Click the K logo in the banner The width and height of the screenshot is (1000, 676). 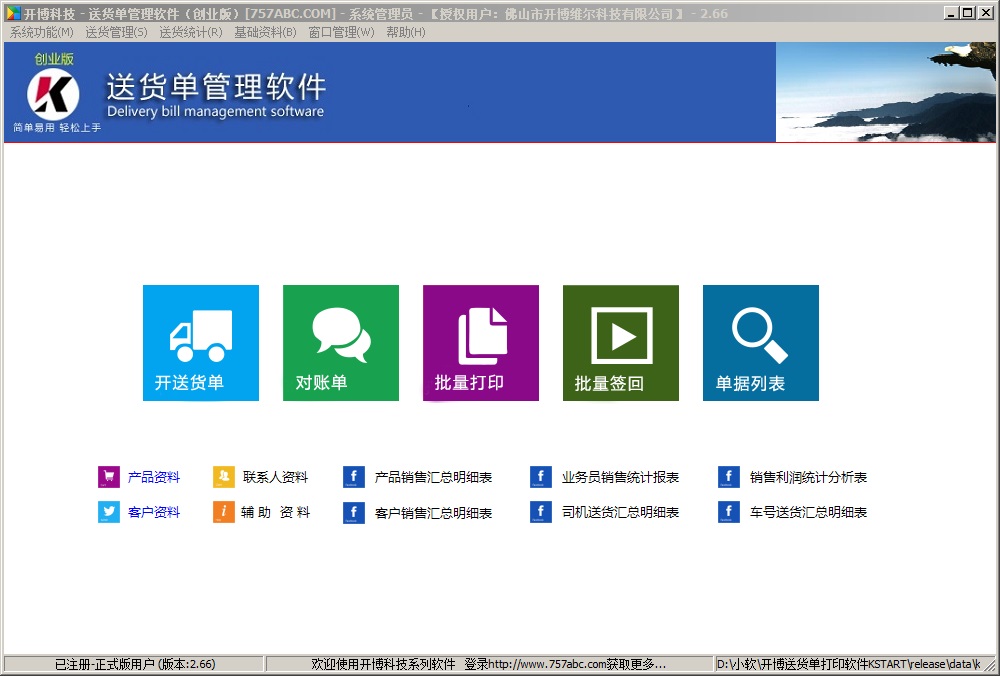click(x=53, y=95)
